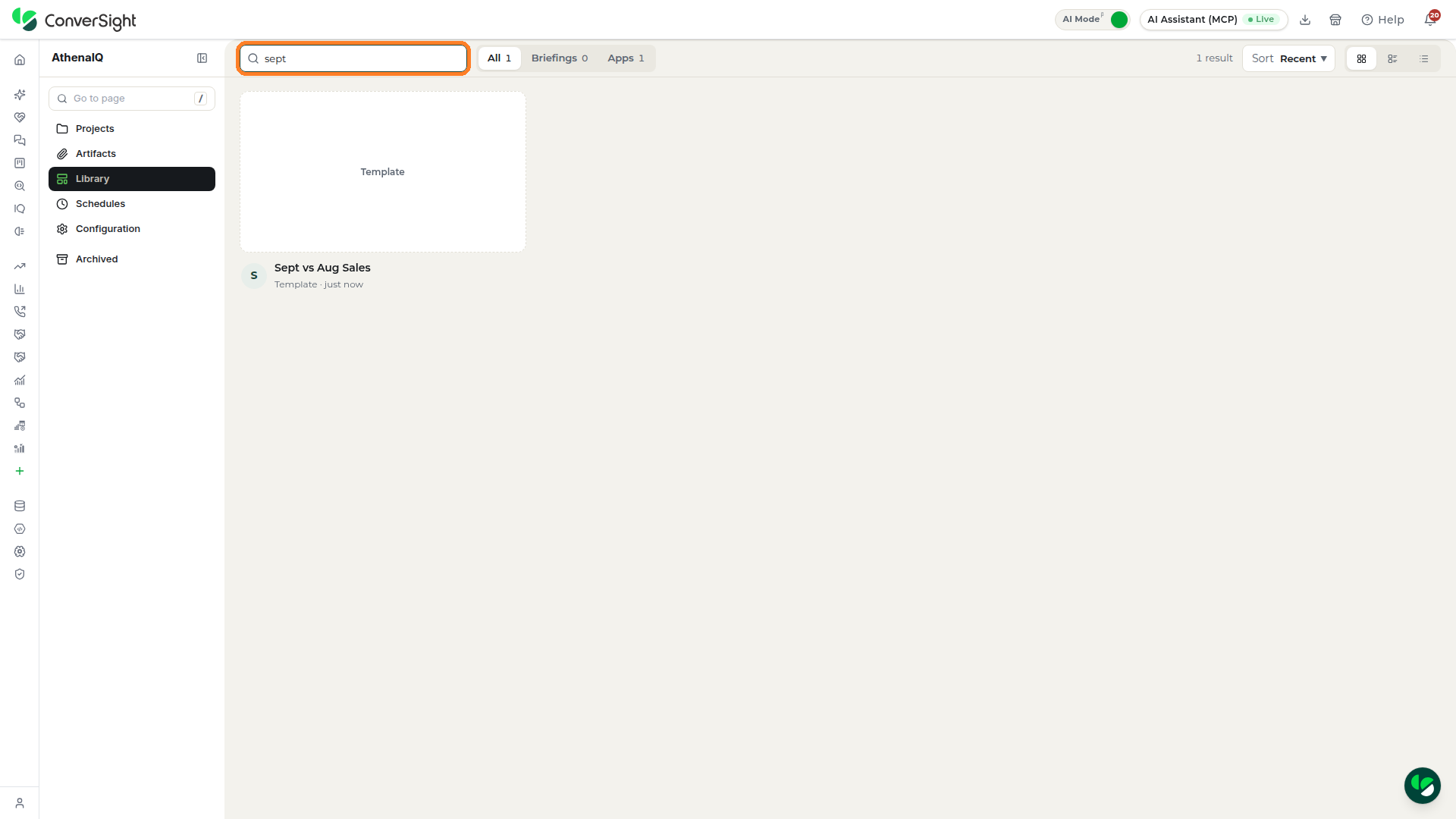The width and height of the screenshot is (1456, 819).
Task: Select the All 1 filter tab
Action: click(x=499, y=58)
